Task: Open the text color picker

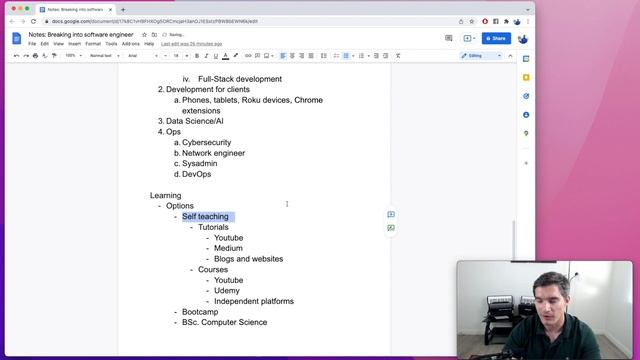Action: click(x=225, y=56)
